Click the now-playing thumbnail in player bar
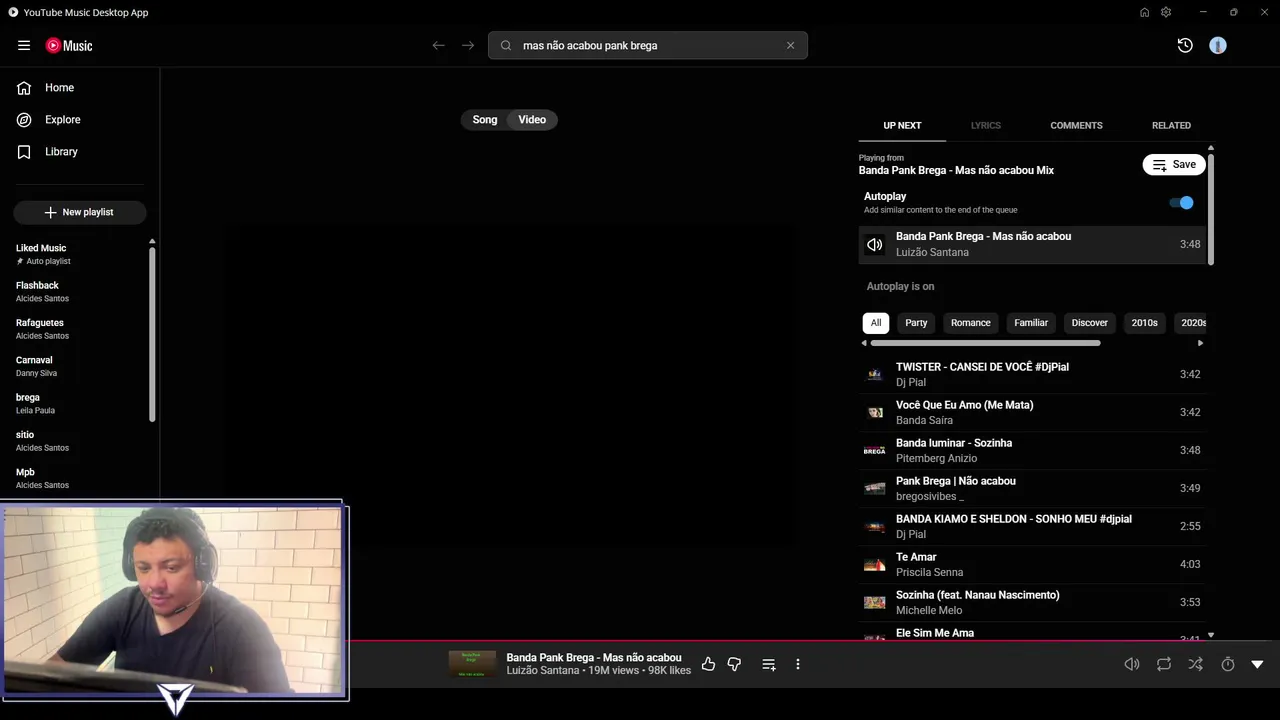The width and height of the screenshot is (1280, 720). pyautogui.click(x=472, y=665)
